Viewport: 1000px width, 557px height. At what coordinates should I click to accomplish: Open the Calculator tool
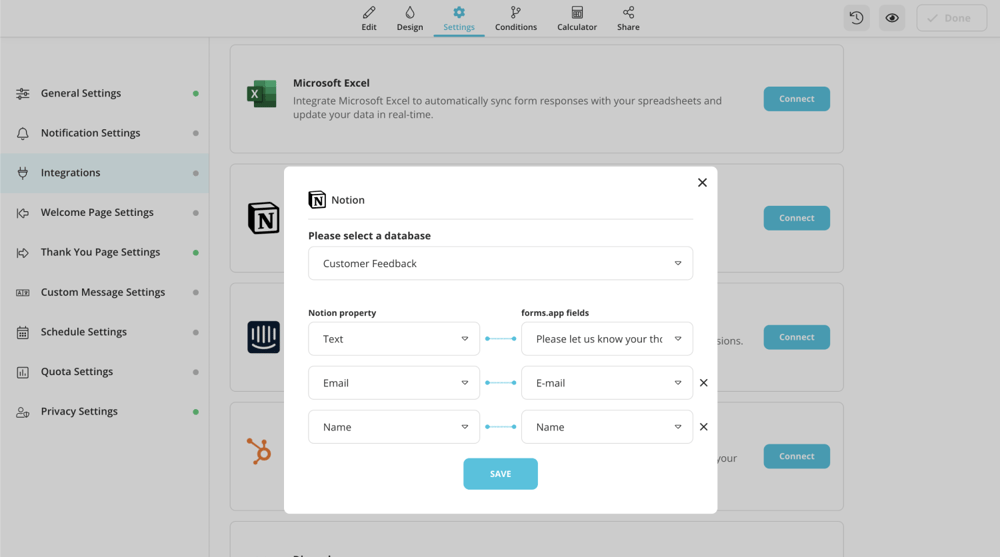pyautogui.click(x=577, y=18)
